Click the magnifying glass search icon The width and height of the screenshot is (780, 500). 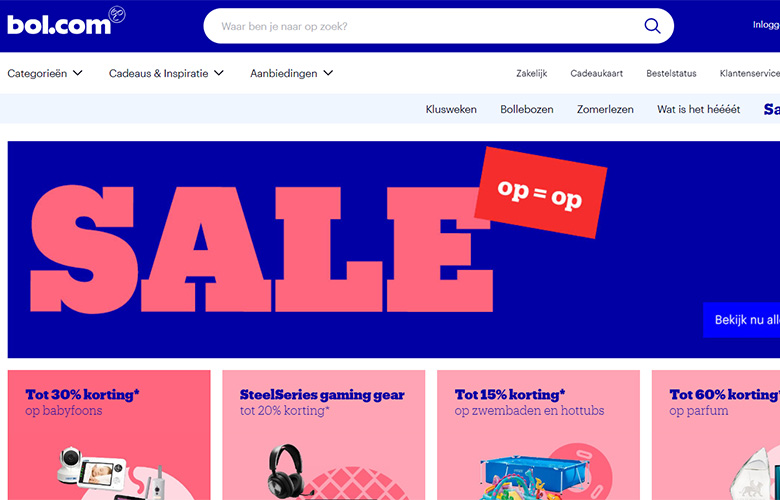652,26
